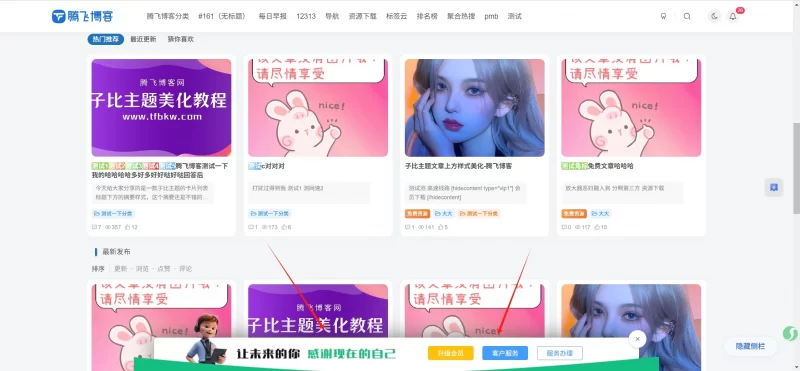Sort latest posts by 浏览
The image size is (800, 371).
[x=142, y=269]
